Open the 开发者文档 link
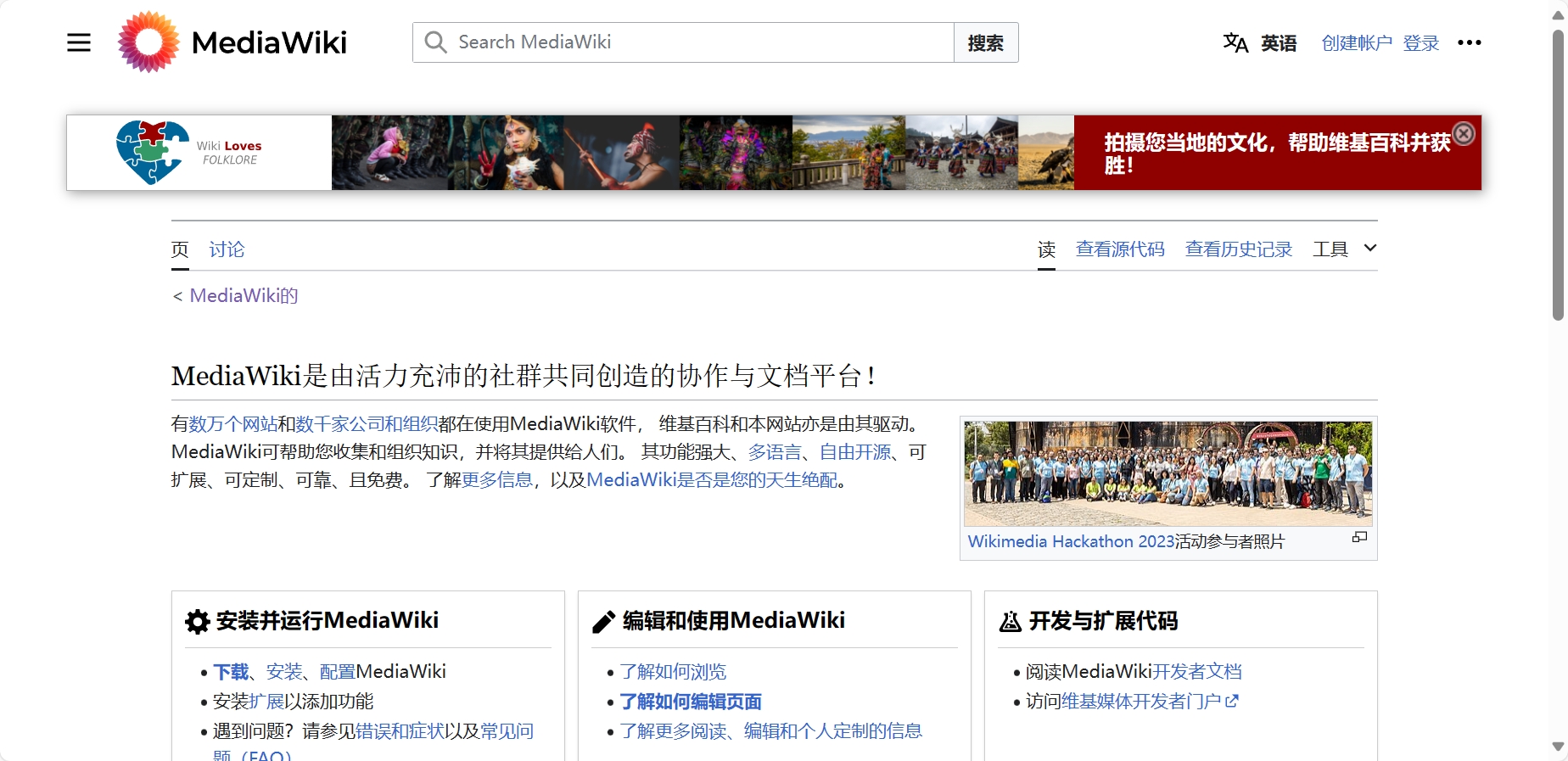The width and height of the screenshot is (1568, 761). [1196, 672]
